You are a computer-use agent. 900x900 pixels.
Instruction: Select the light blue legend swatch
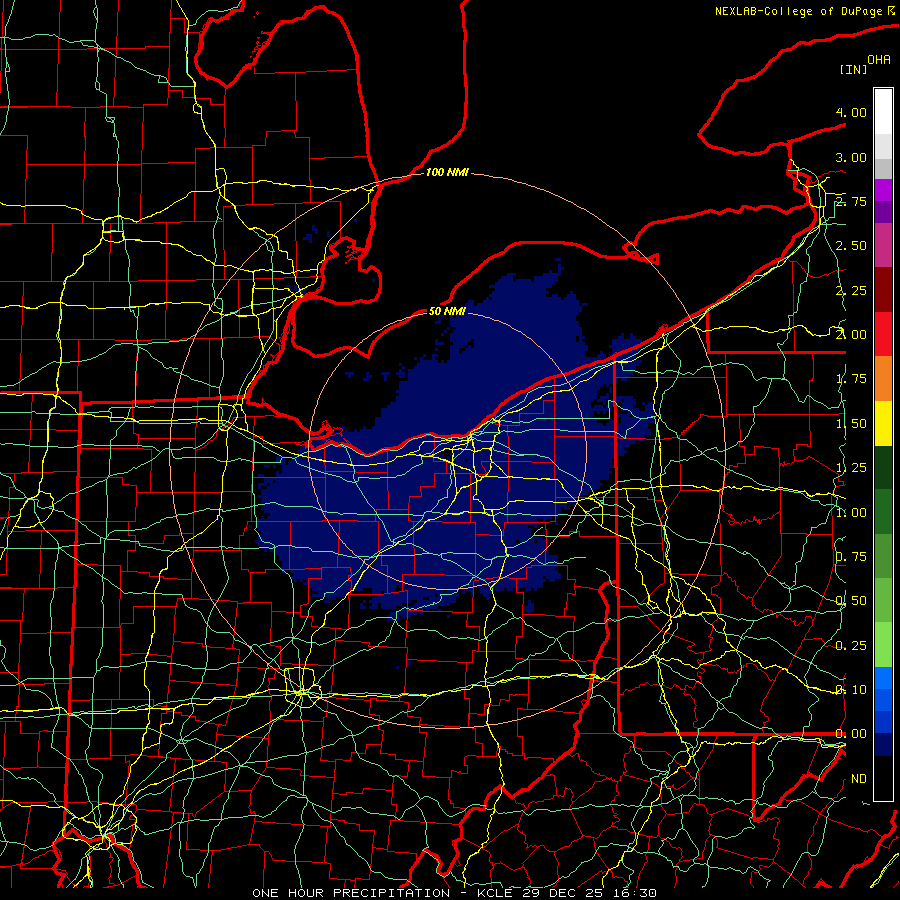pos(883,678)
